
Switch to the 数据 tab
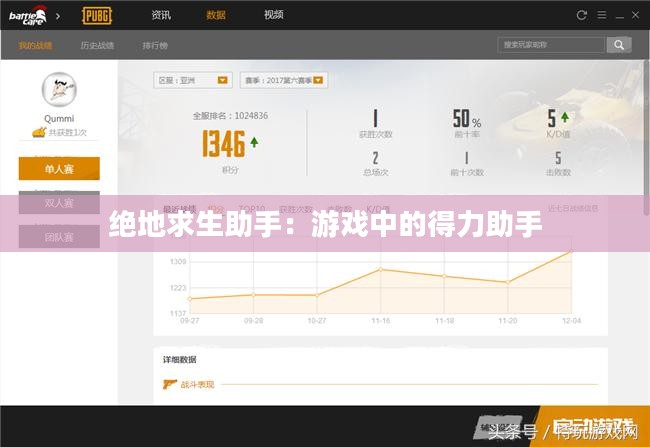tap(216, 15)
